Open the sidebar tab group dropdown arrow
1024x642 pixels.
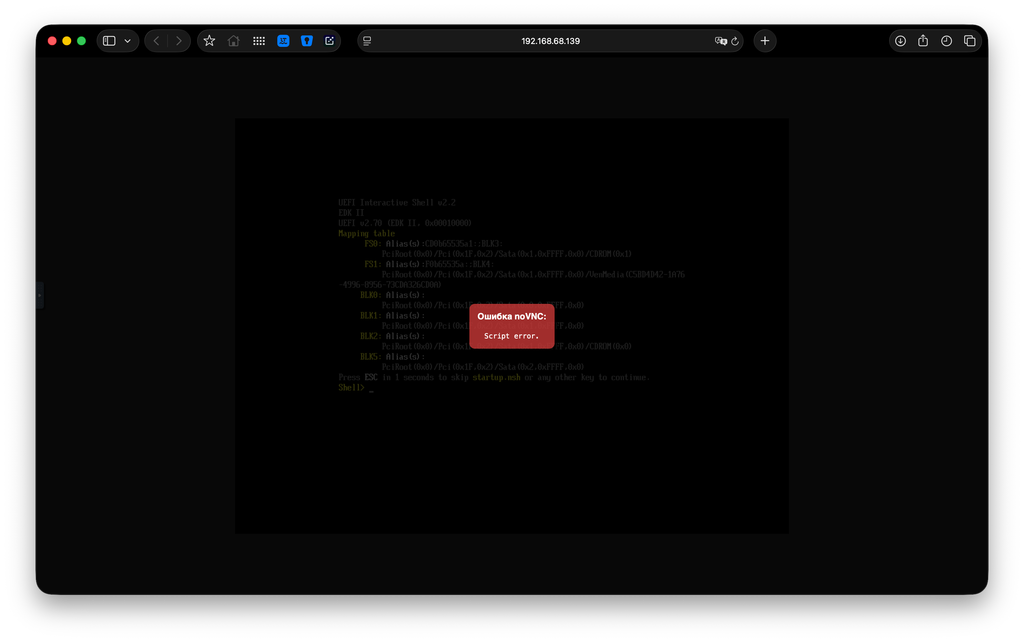coord(127,40)
